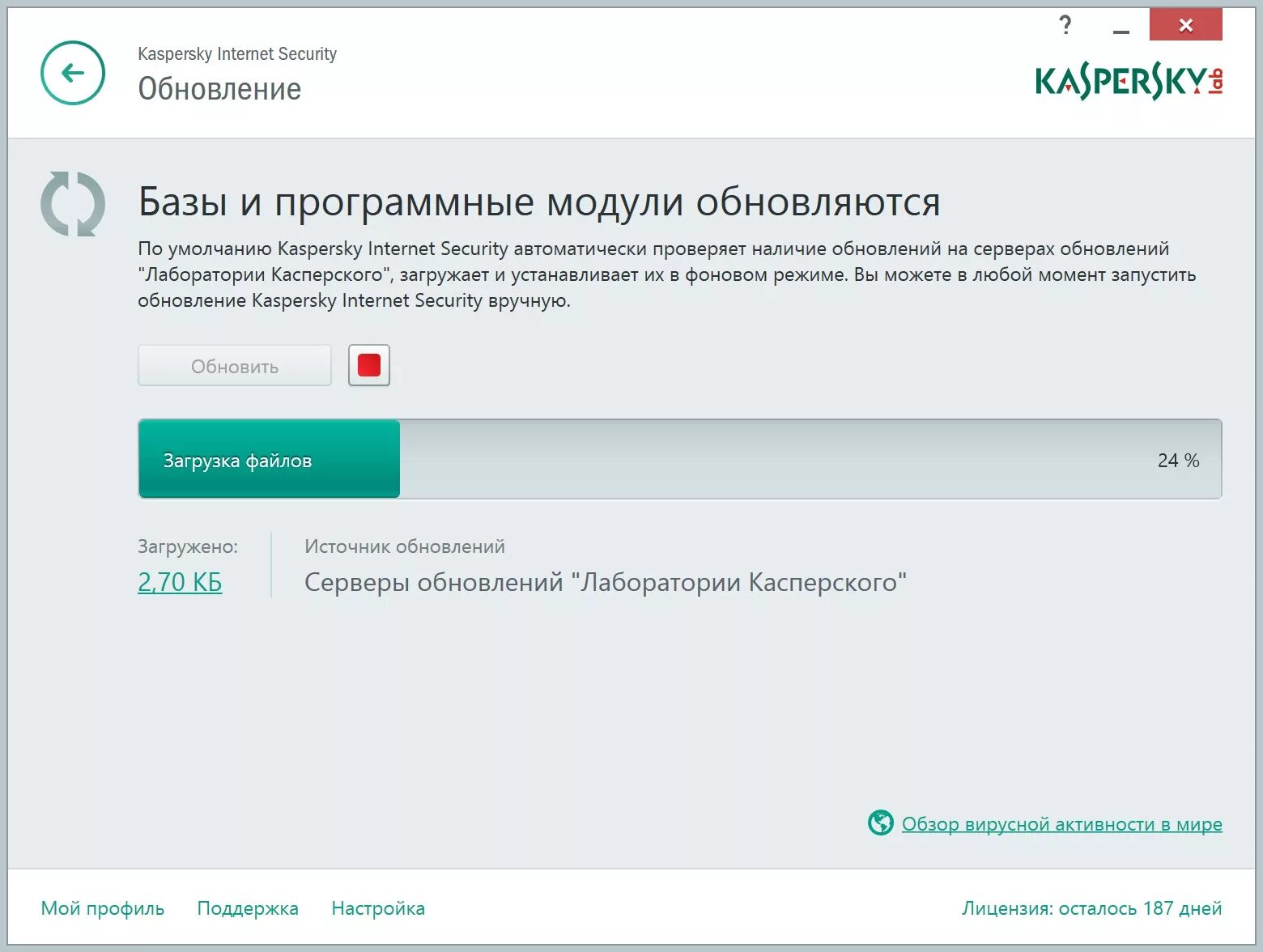
Task: Click the Загрузка файлов progress bar
Action: 680,459
